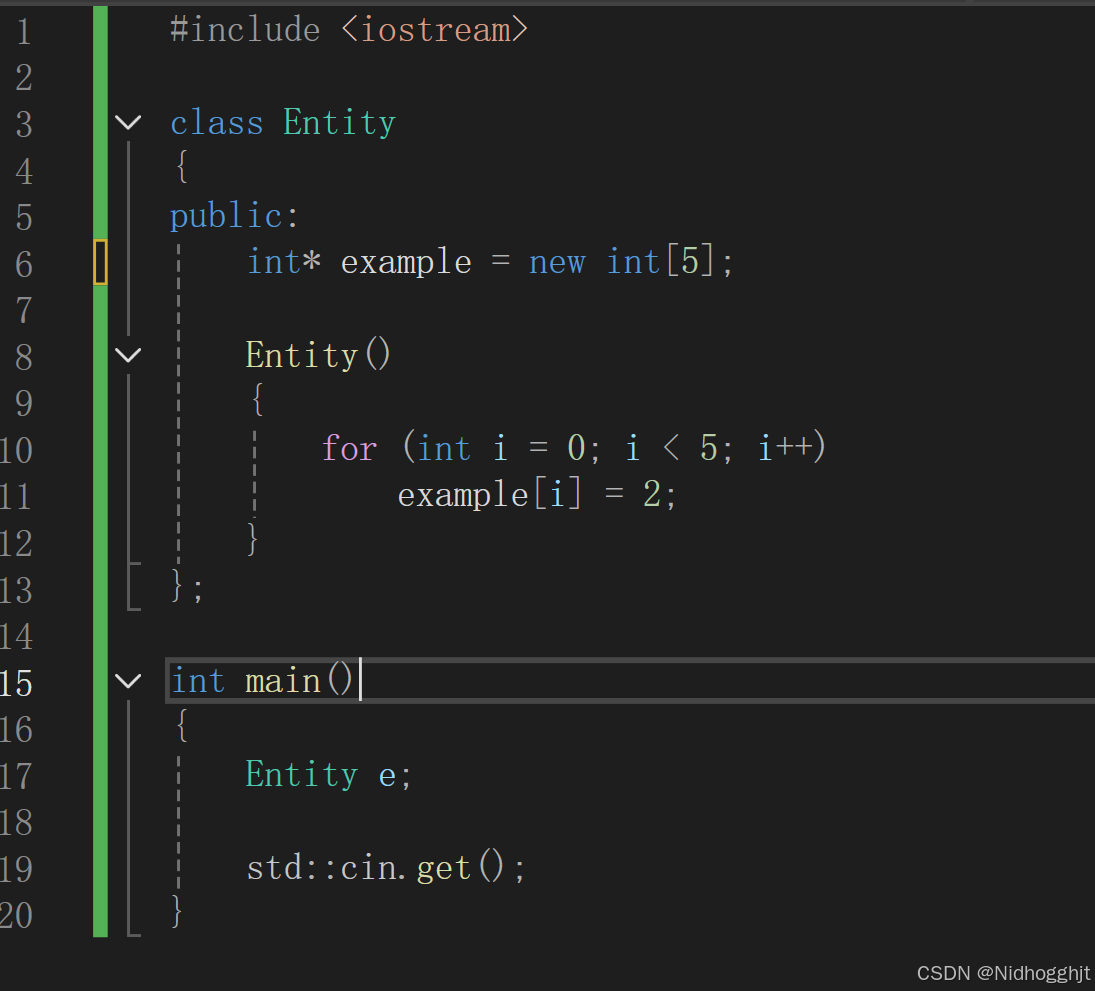Click the 'for' keyword on line 10
This screenshot has height=991, width=1095.
349,448
